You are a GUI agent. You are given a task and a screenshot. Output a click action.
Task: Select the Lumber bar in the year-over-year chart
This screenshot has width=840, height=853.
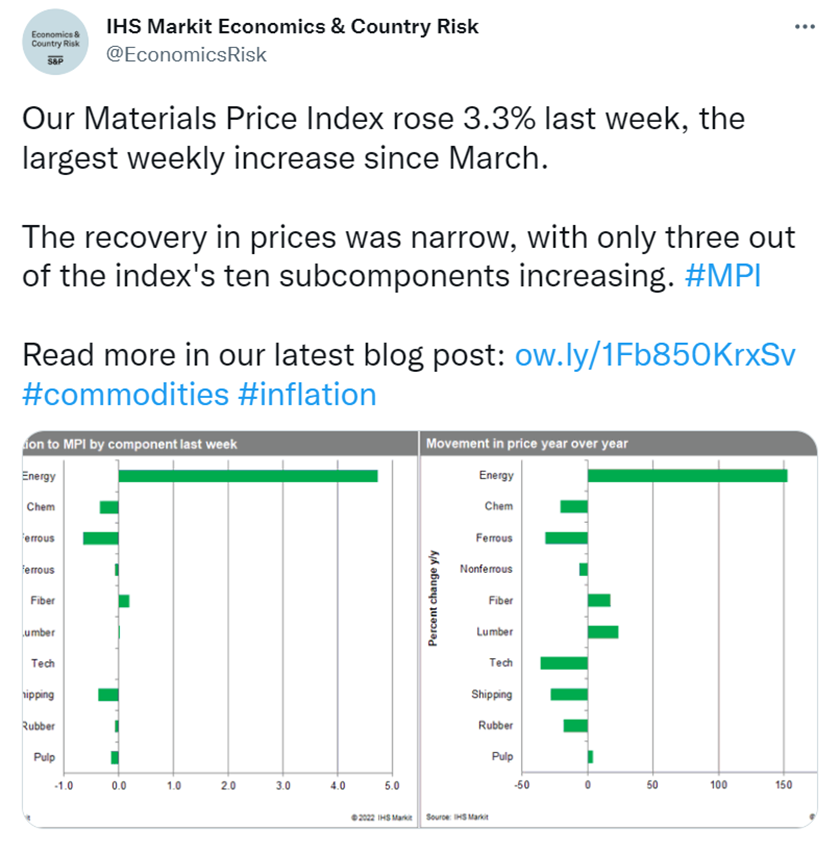(603, 632)
